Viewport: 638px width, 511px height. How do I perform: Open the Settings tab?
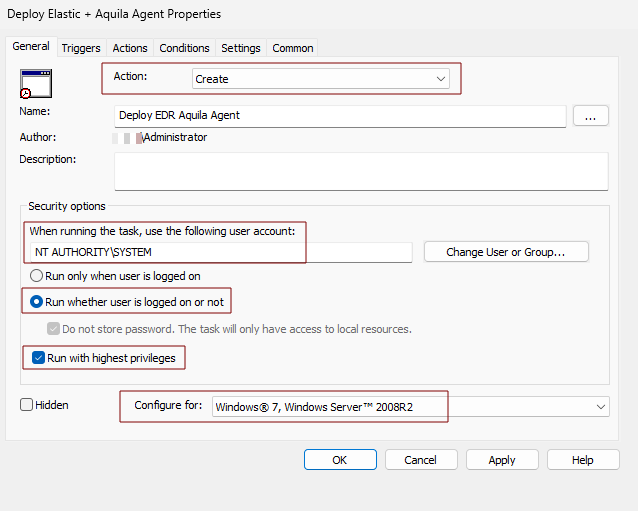[x=240, y=48]
